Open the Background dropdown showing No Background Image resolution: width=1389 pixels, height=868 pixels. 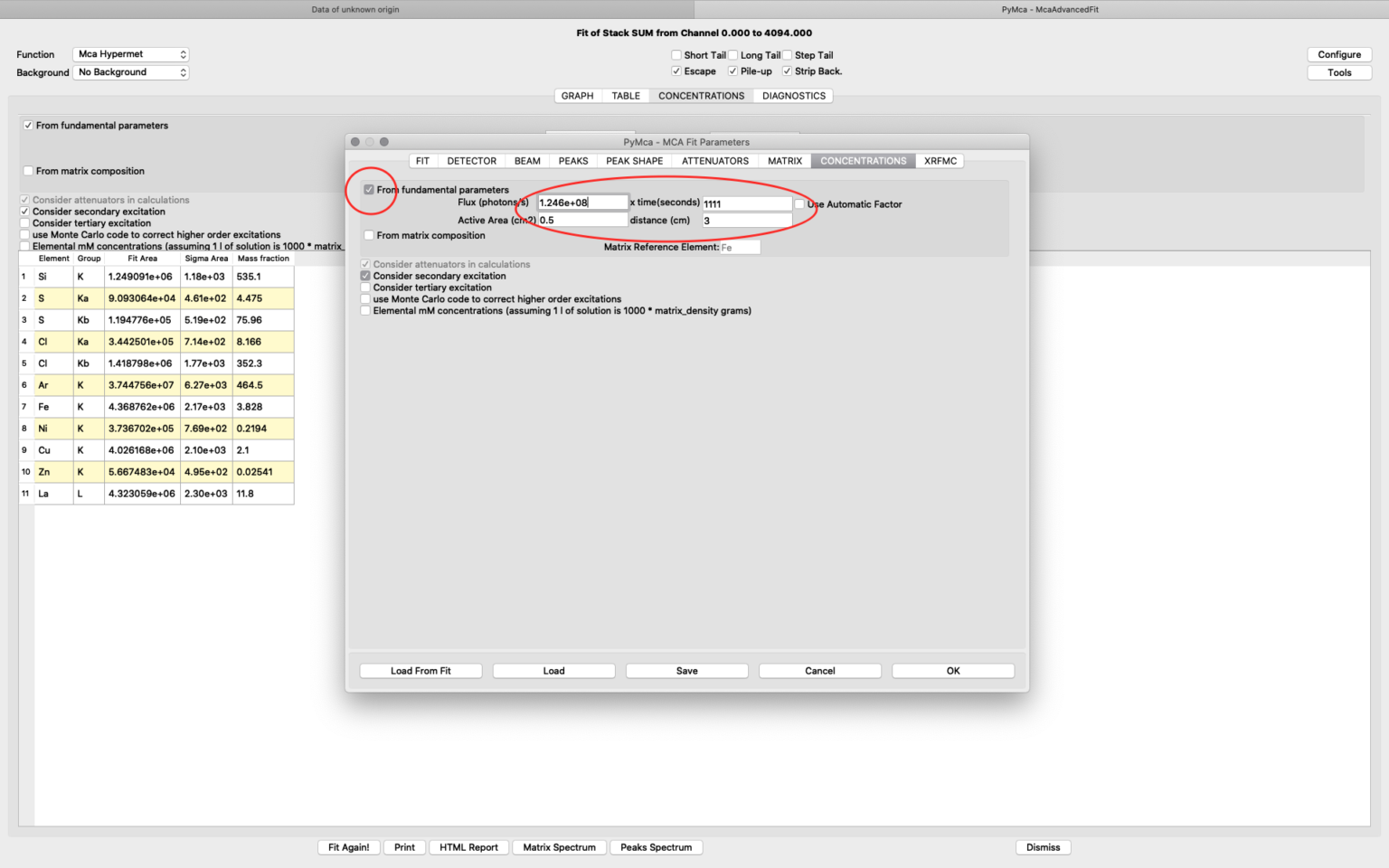132,72
